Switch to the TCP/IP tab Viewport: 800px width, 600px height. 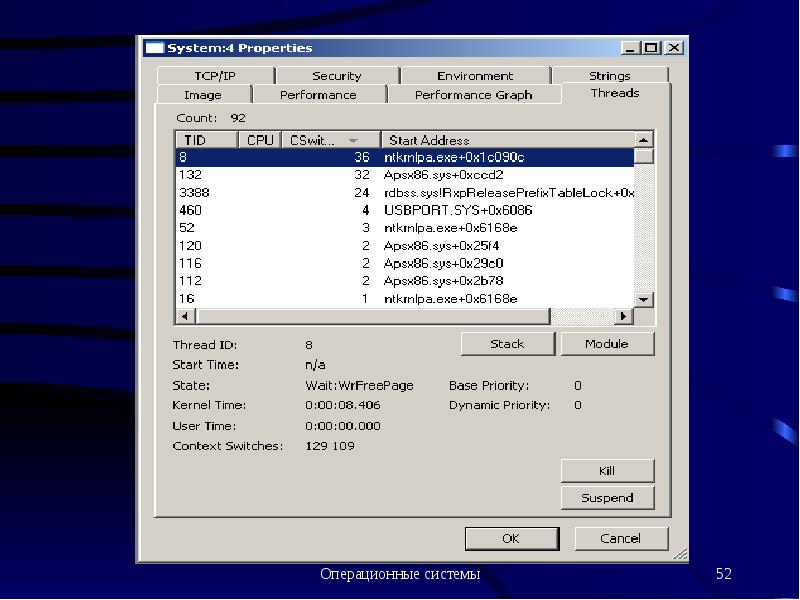tap(214, 76)
